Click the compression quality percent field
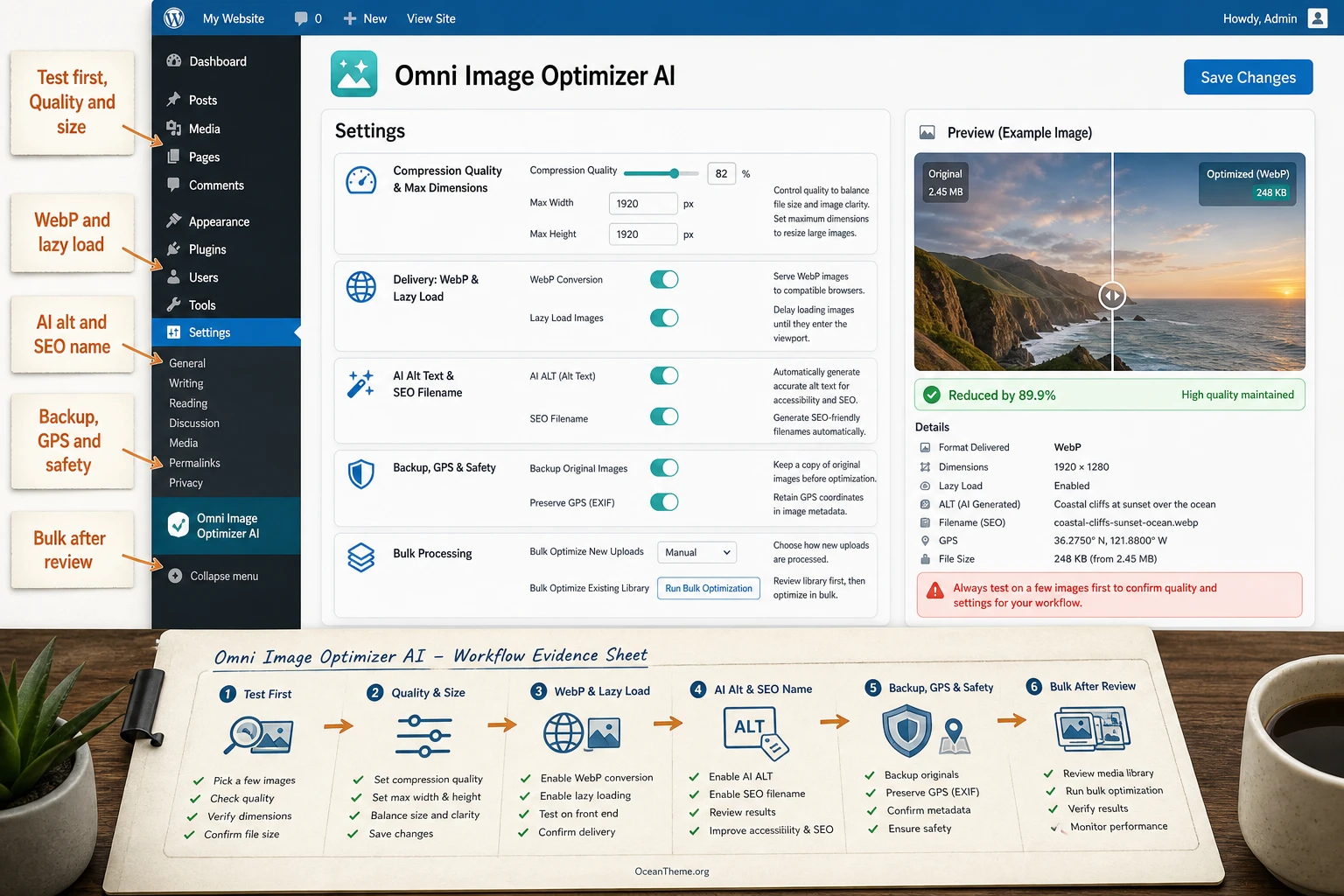 722,173
